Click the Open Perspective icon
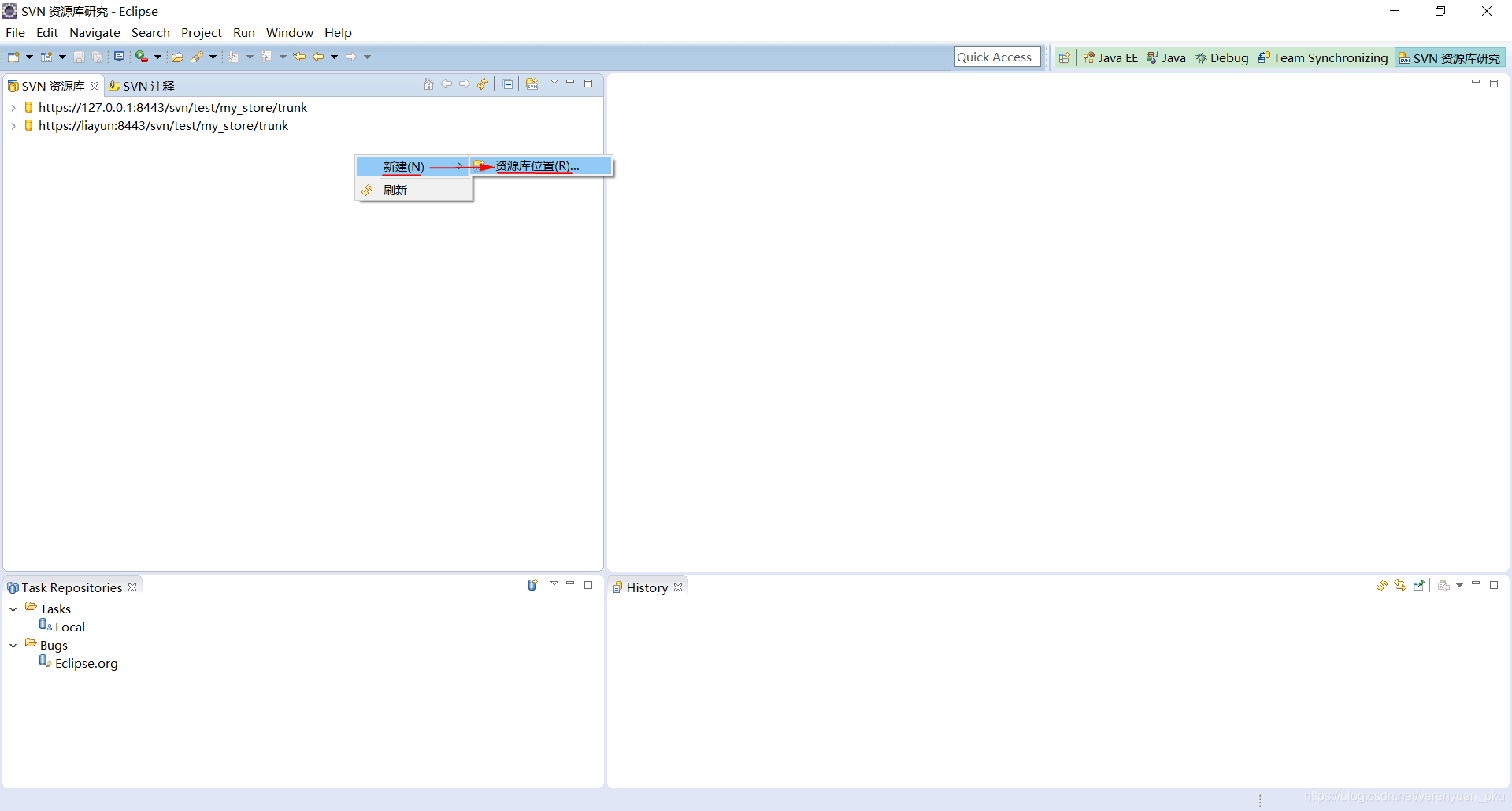 tap(1064, 57)
